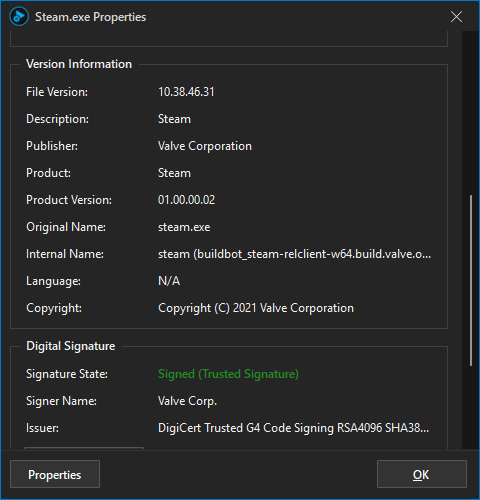Click green Signed (Trusted Signature) status
The height and width of the screenshot is (500, 480).
coord(228,374)
